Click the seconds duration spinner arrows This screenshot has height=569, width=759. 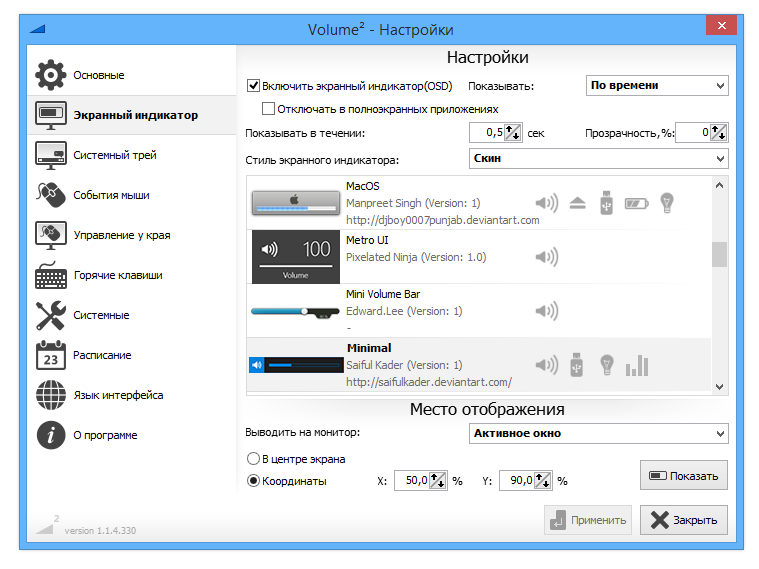(513, 133)
